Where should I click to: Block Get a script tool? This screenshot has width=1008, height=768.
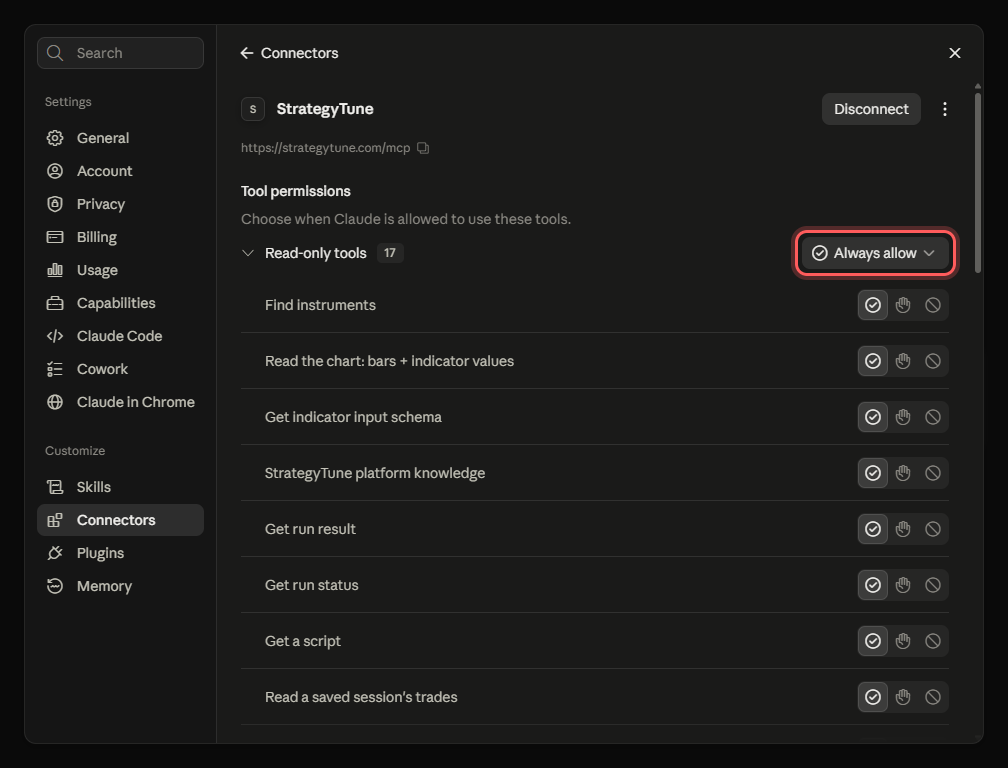(933, 641)
